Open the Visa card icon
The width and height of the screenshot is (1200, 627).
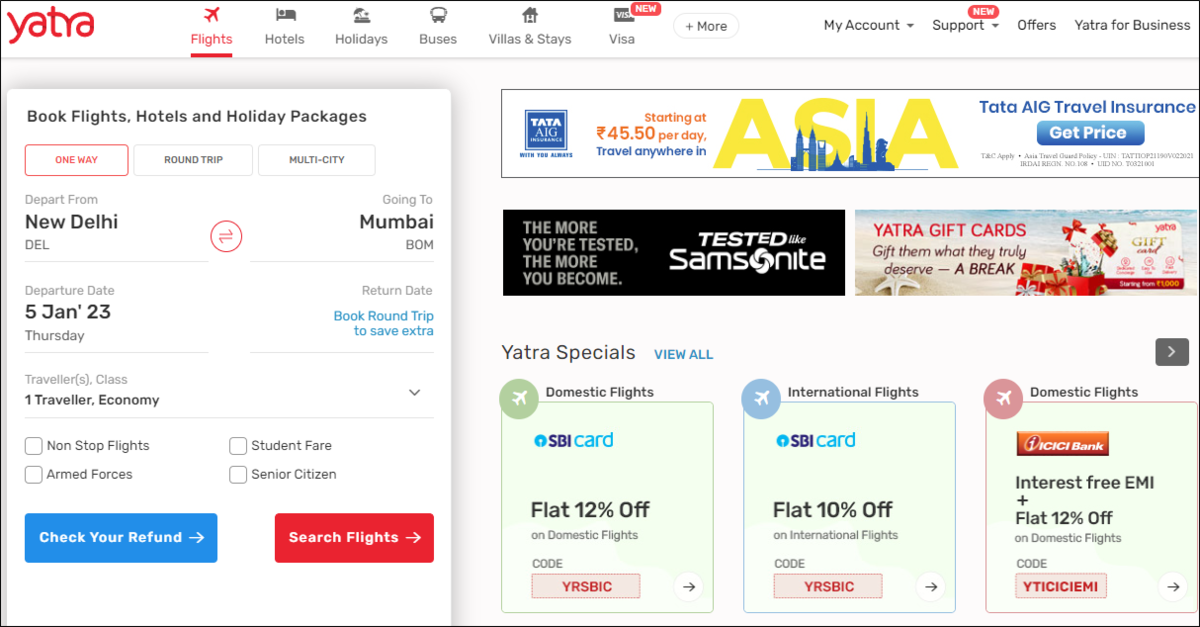(624, 14)
